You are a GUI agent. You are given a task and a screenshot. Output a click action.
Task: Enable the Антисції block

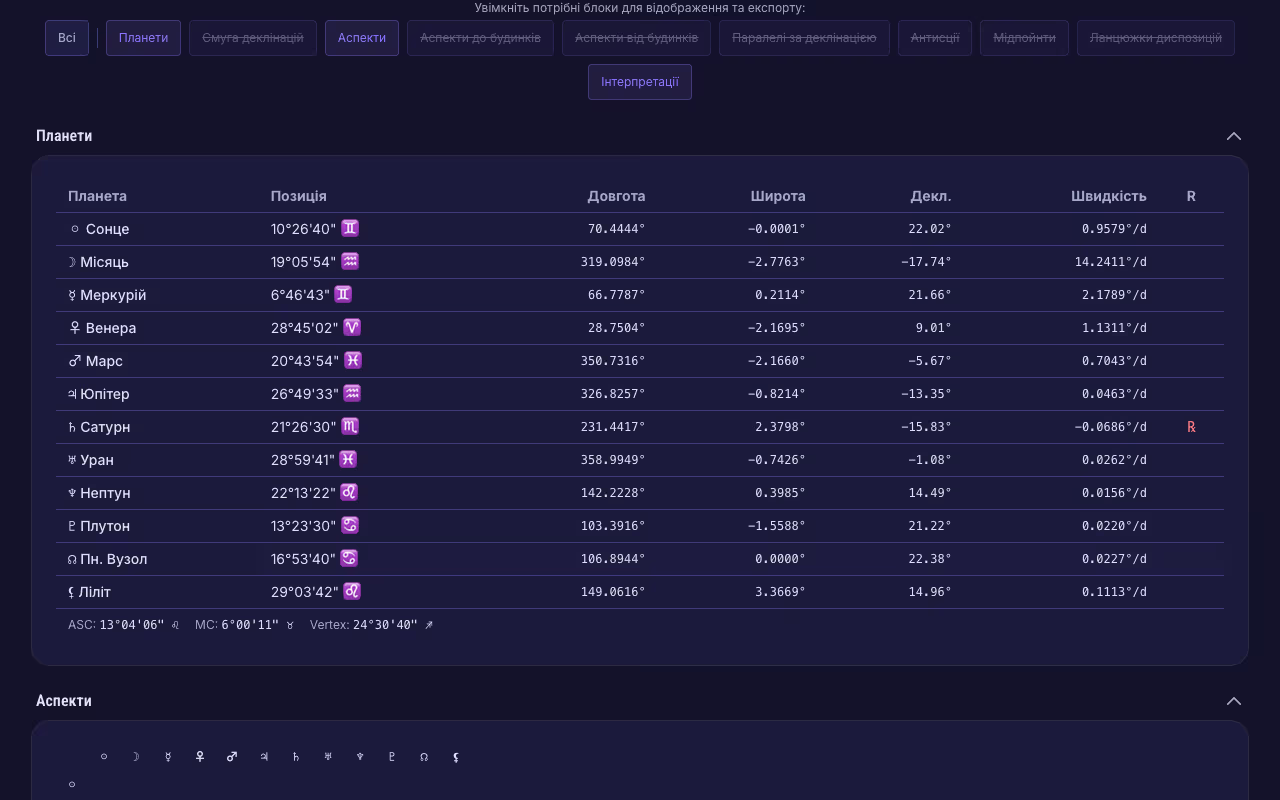point(935,38)
